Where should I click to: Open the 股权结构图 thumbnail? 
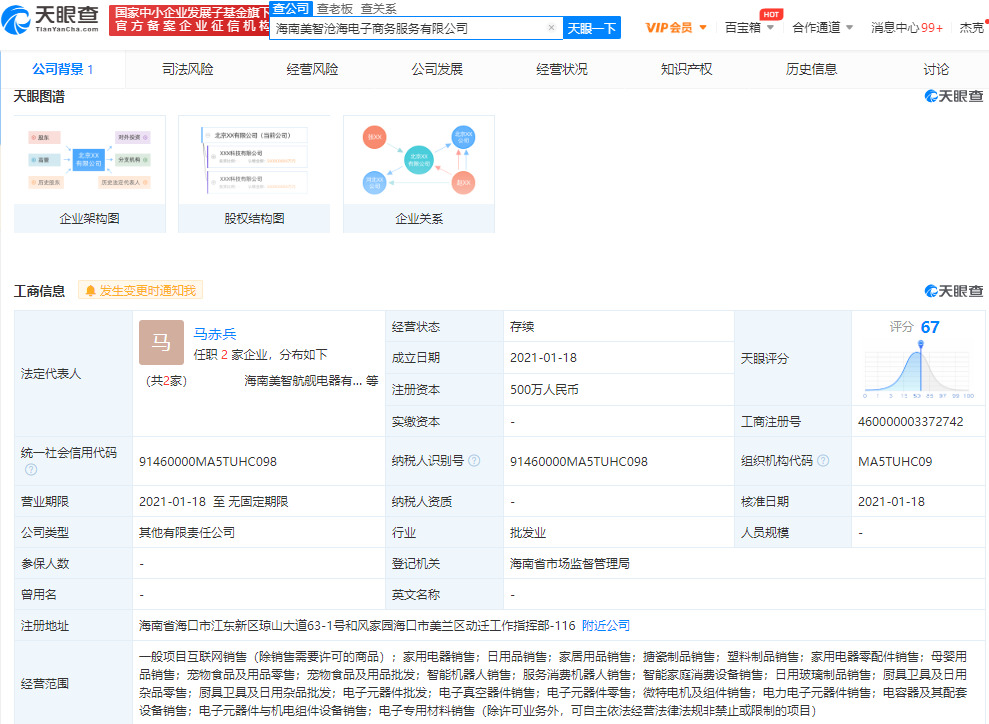[254, 174]
